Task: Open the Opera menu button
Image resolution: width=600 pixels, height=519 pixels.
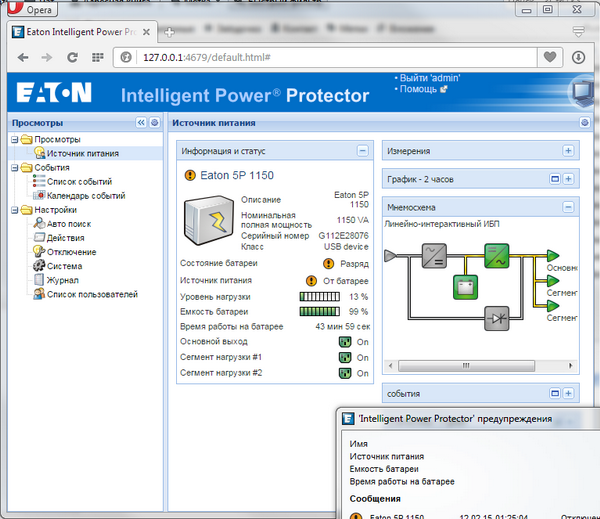Action: point(33,8)
